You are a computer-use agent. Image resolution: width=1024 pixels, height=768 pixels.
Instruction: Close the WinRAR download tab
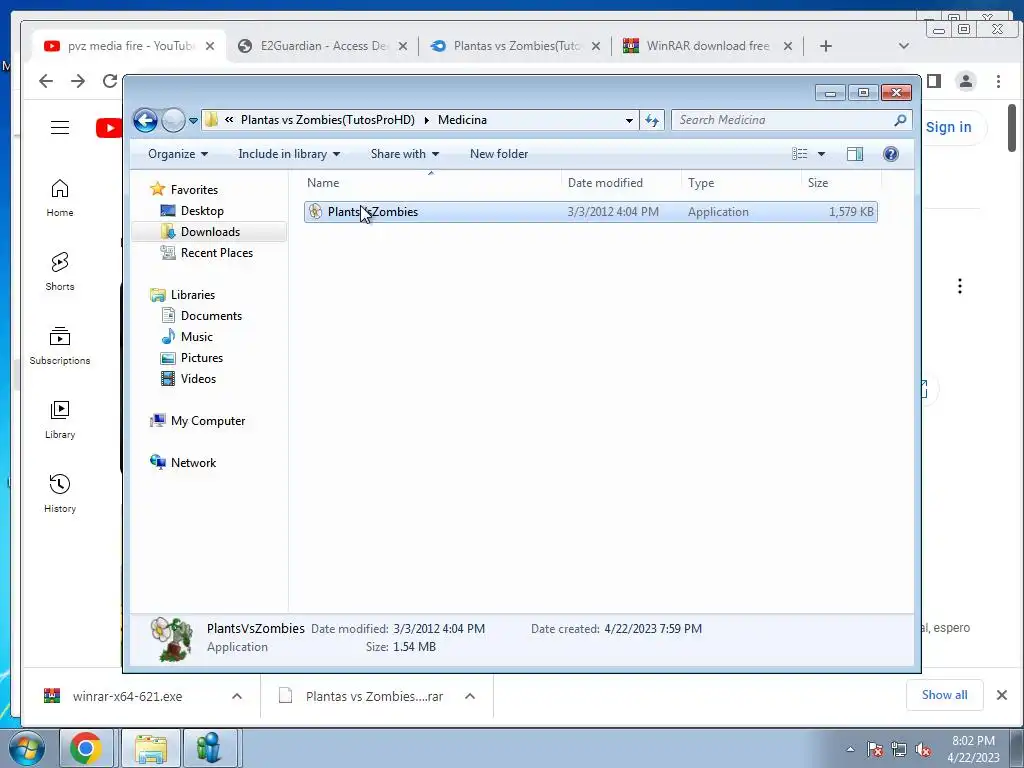coord(788,46)
